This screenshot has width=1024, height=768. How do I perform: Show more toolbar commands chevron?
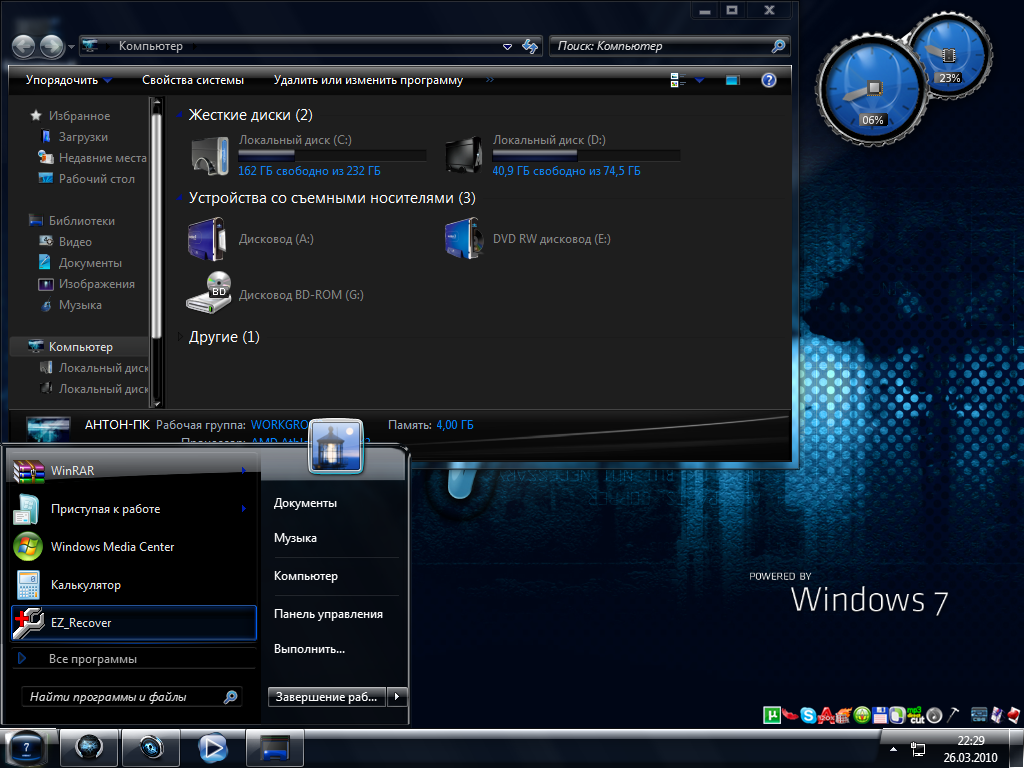click(x=490, y=80)
